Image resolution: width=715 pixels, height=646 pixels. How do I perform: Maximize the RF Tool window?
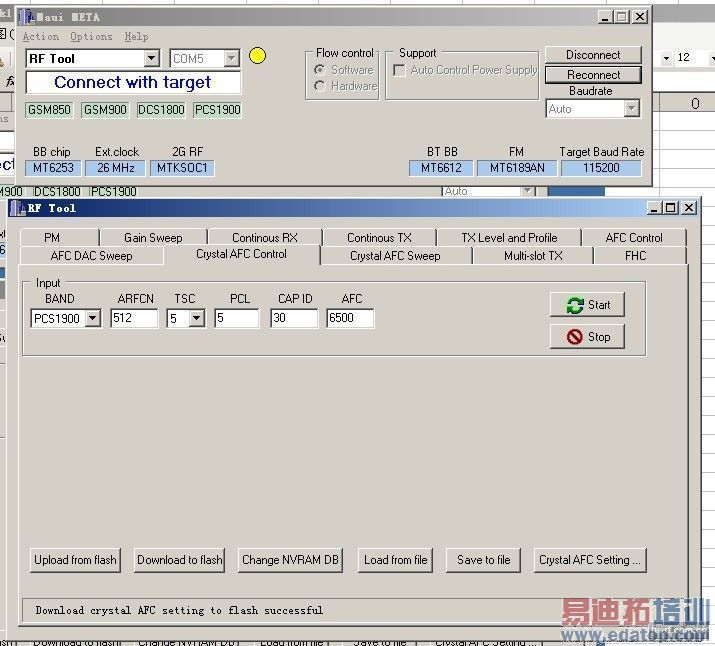pyautogui.click(x=670, y=208)
